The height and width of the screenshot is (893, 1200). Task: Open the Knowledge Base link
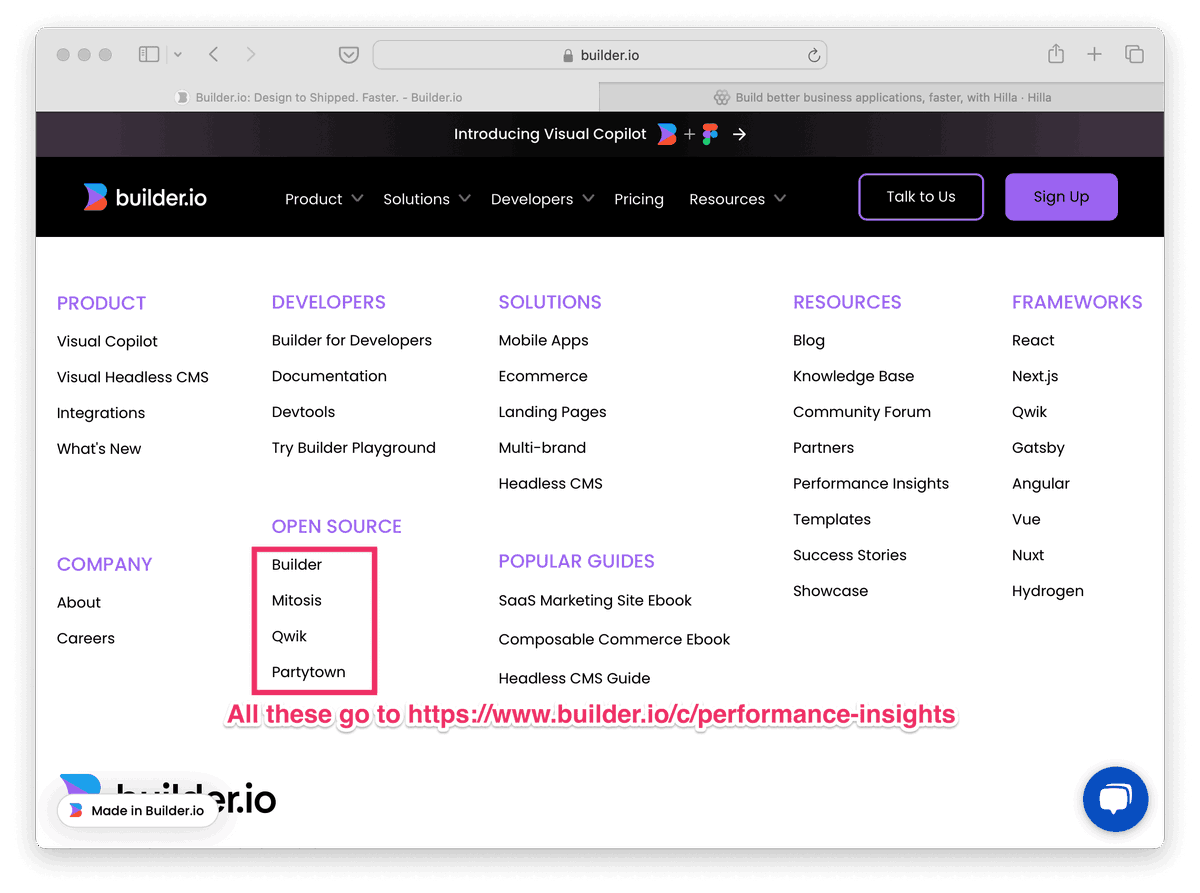(x=853, y=376)
